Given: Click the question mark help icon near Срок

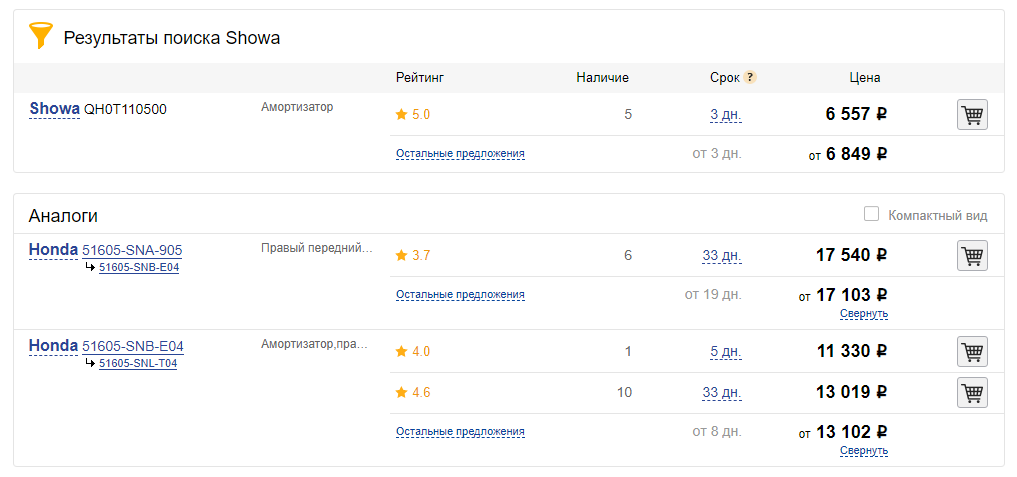Looking at the screenshot, I should (x=750, y=77).
